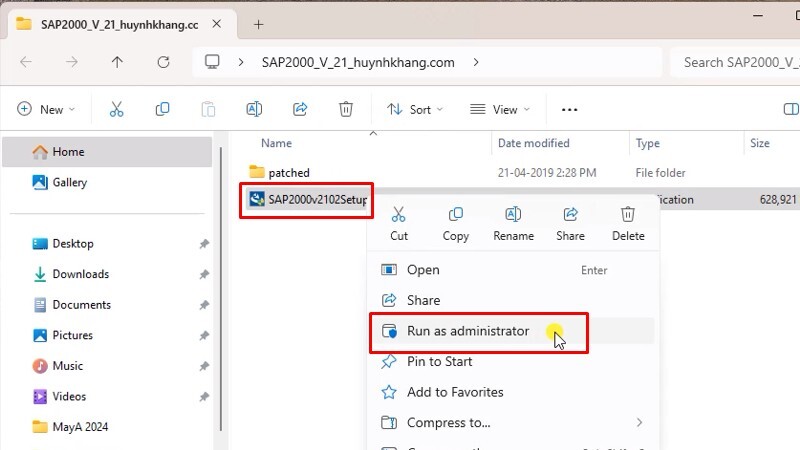Click the Cut icon in context menu
The image size is (800, 450).
pos(399,215)
